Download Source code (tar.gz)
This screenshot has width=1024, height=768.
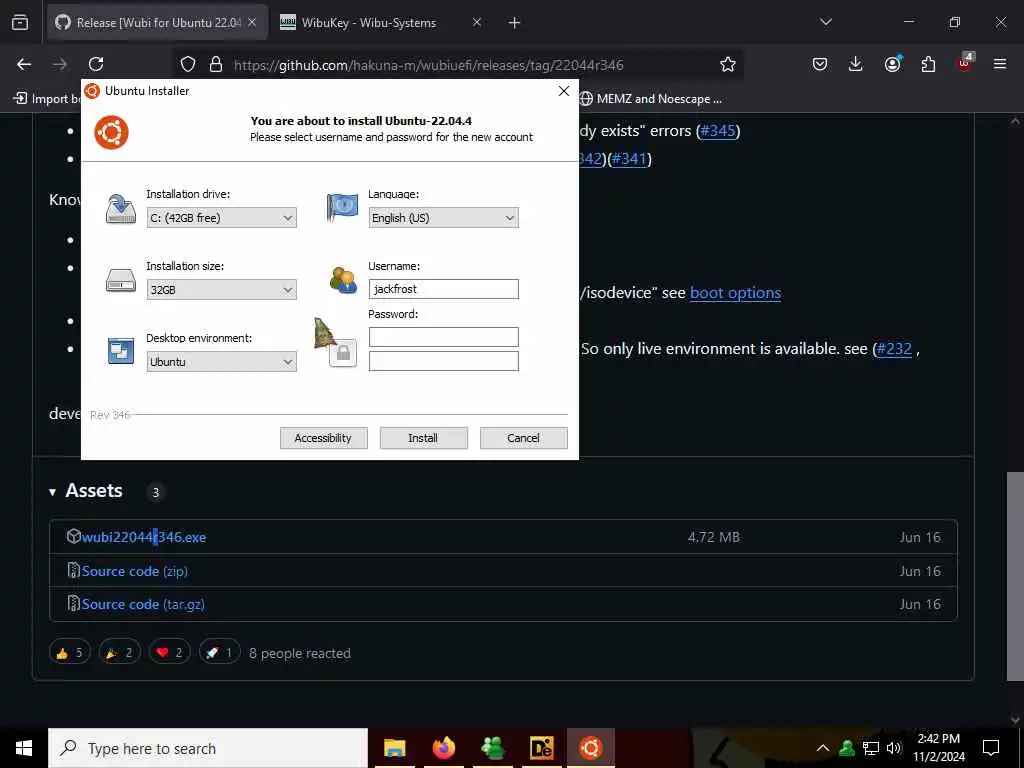(x=143, y=604)
